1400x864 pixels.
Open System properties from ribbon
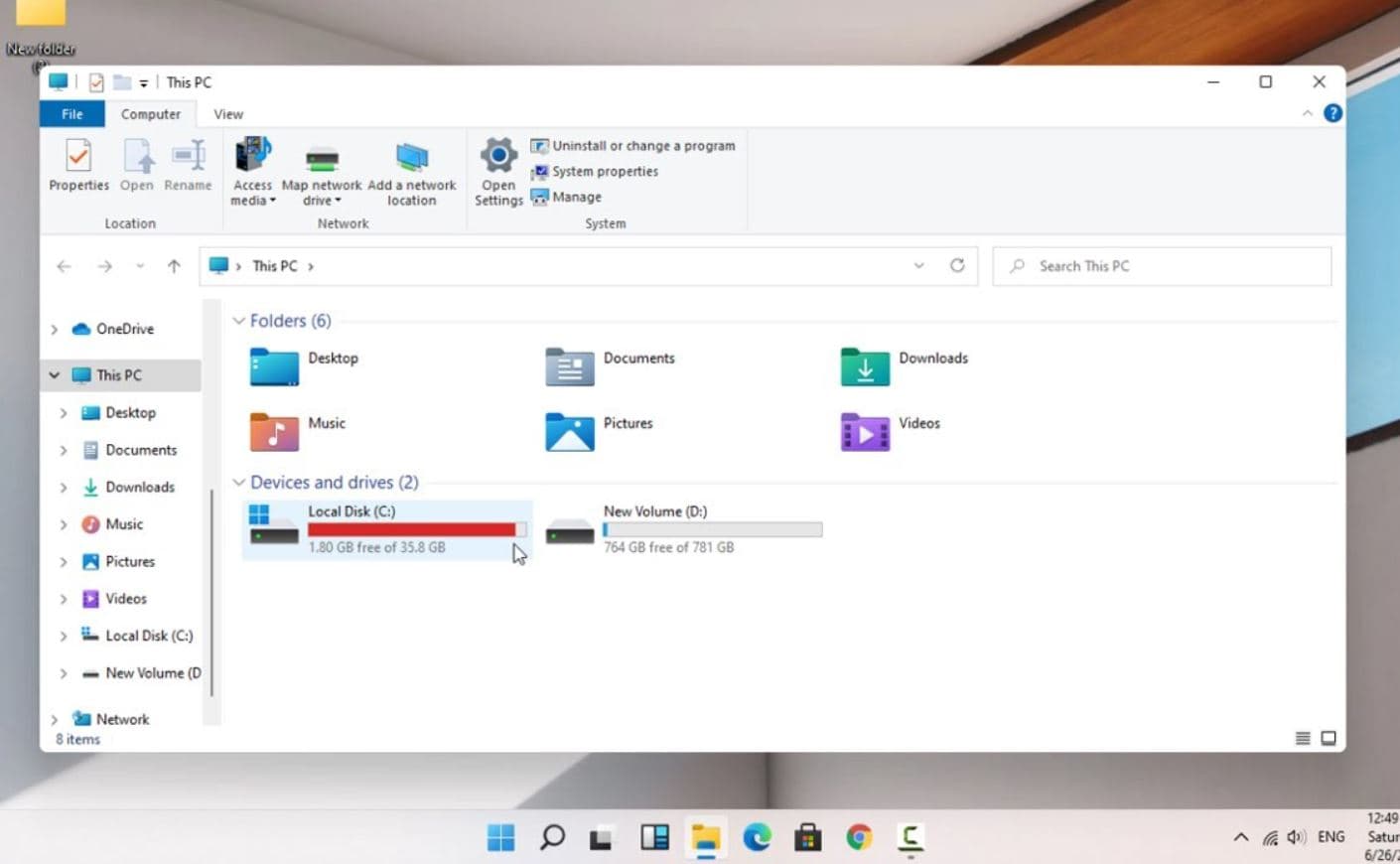595,172
